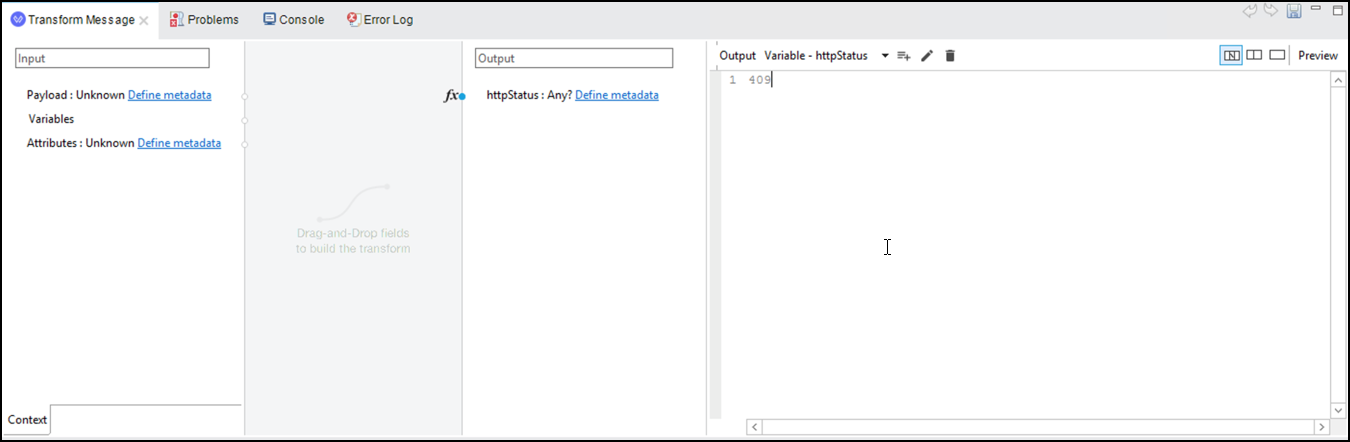
Task: Open the Transform Message tab
Action: (x=80, y=20)
